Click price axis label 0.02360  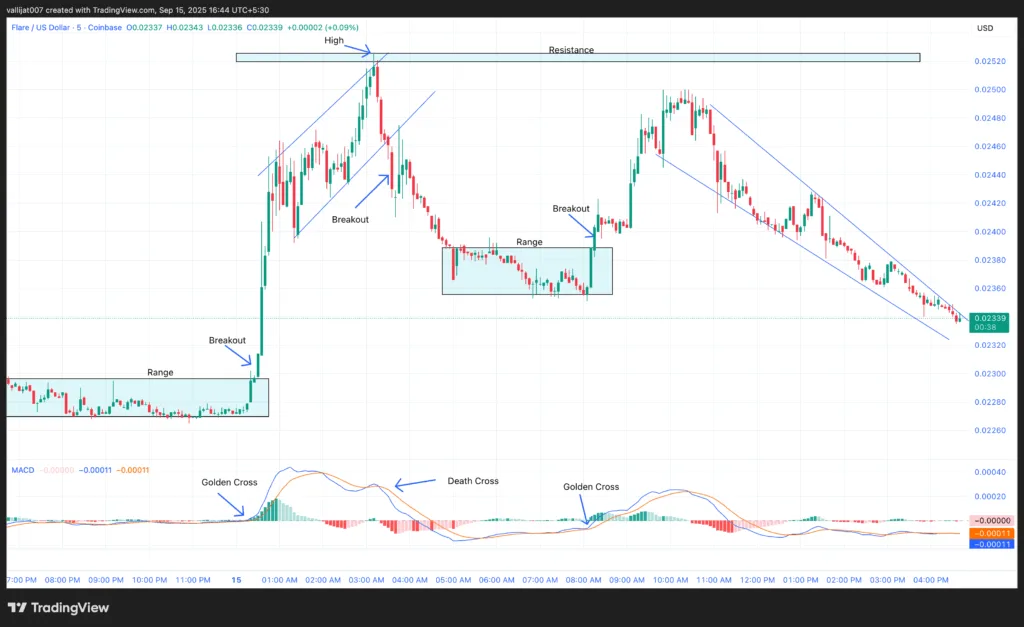990,288
